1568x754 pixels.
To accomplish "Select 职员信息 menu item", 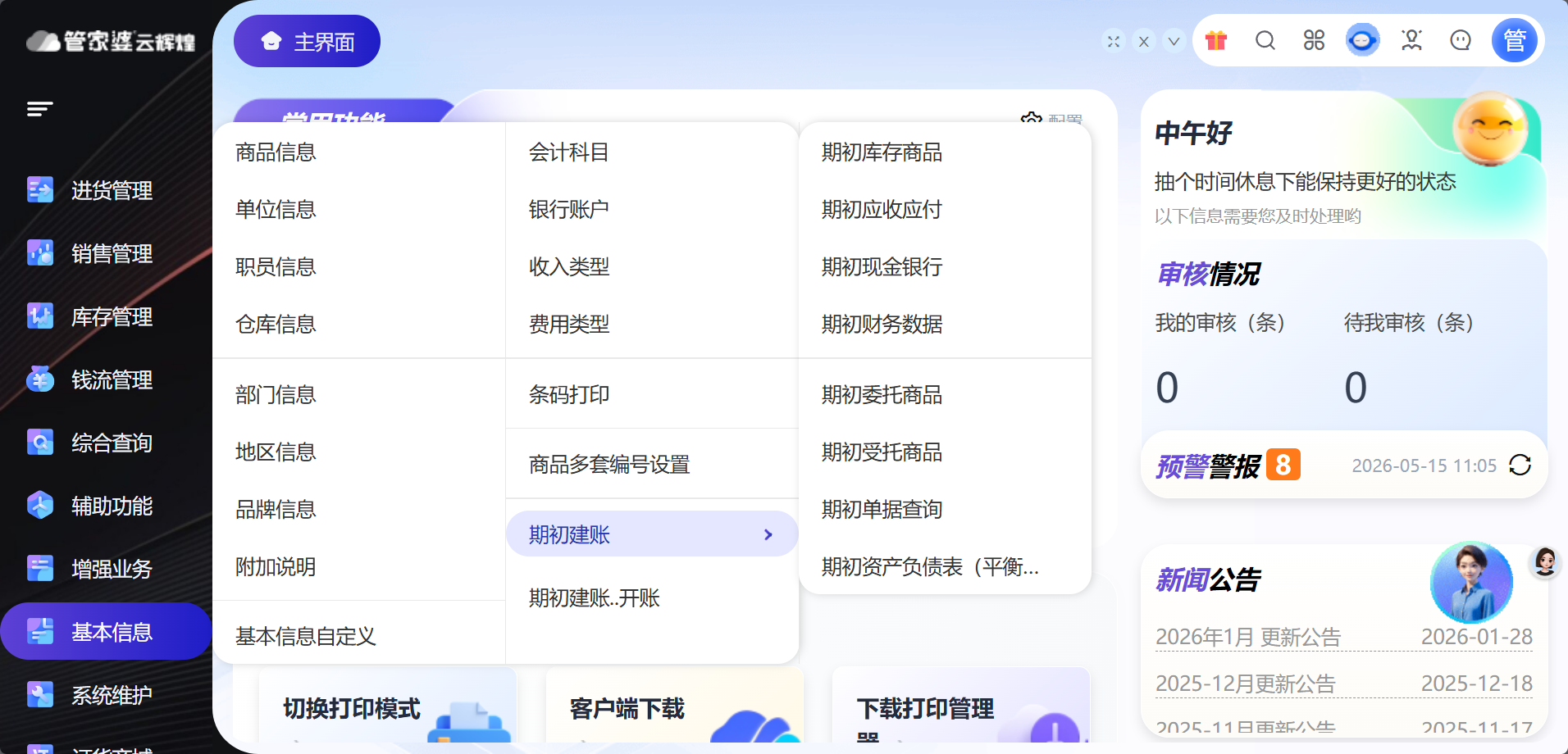I will pyautogui.click(x=276, y=267).
